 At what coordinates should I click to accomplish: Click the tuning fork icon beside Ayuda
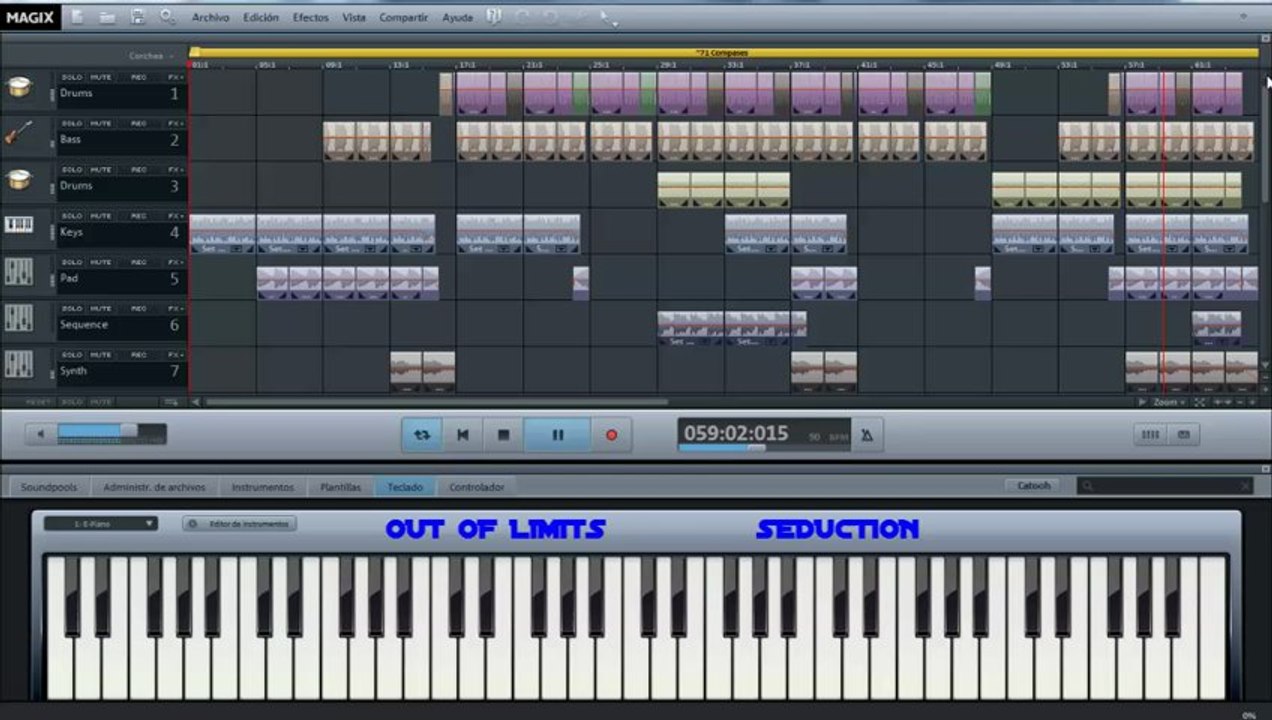pyautogui.click(x=493, y=17)
